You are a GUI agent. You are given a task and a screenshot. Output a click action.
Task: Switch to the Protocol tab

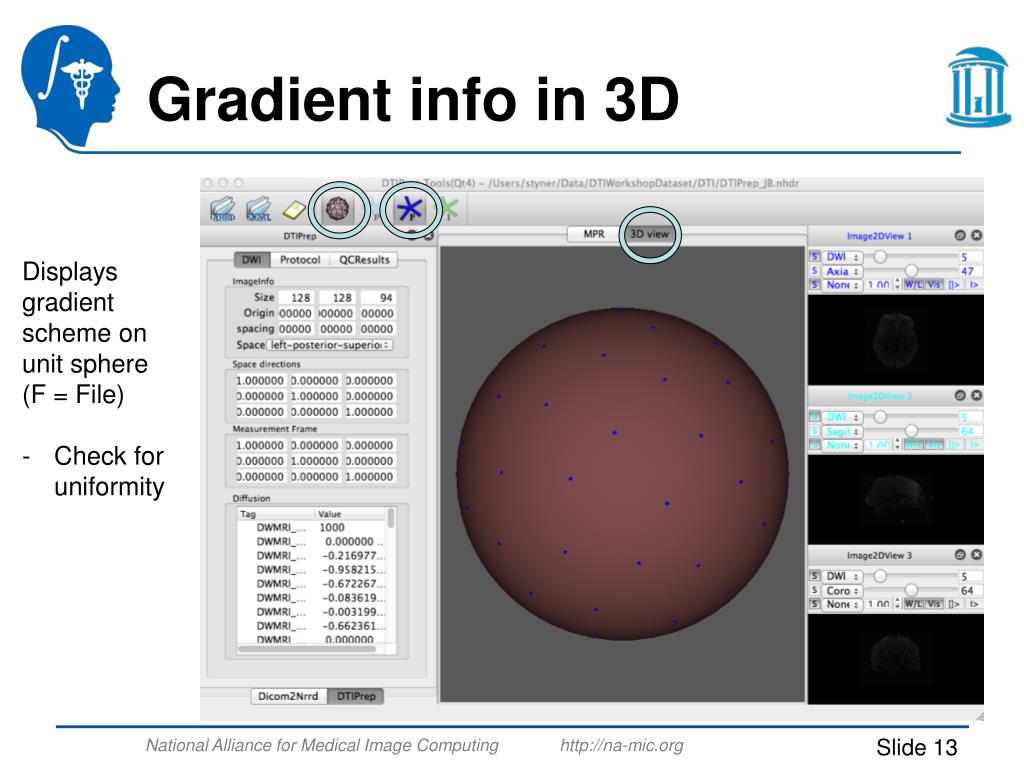click(x=300, y=259)
